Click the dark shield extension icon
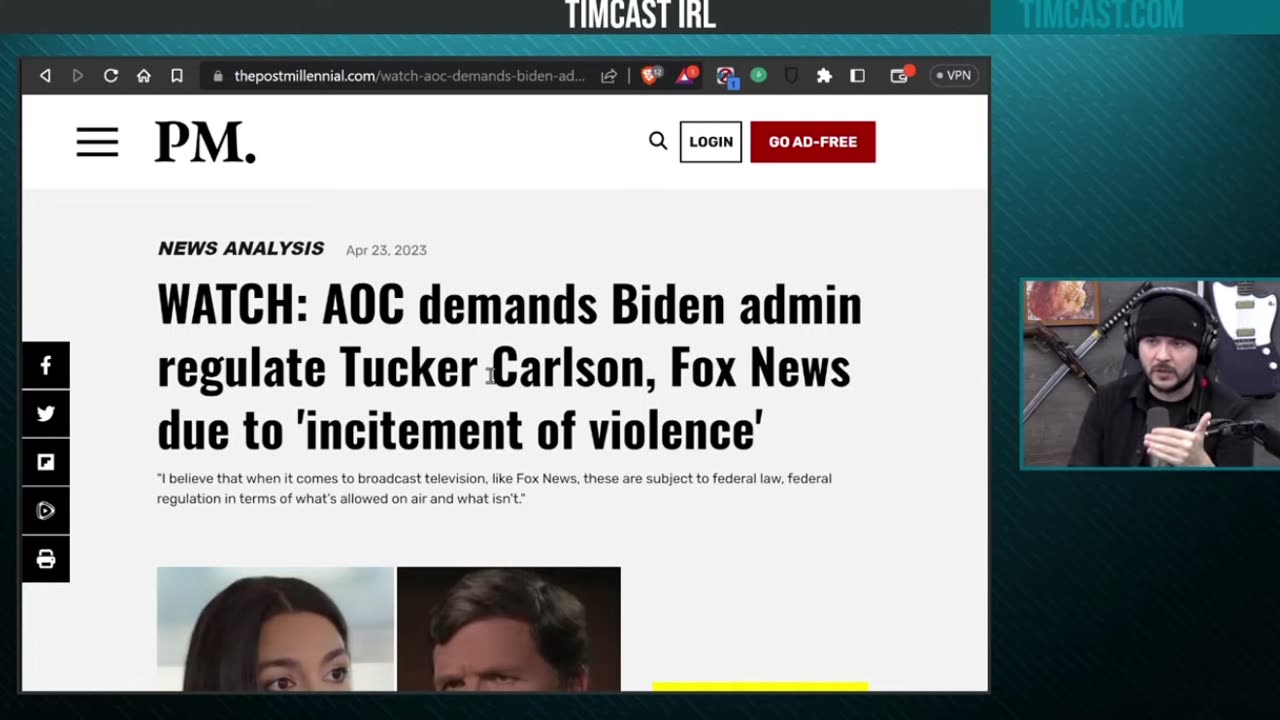The width and height of the screenshot is (1280, 720). (791, 76)
